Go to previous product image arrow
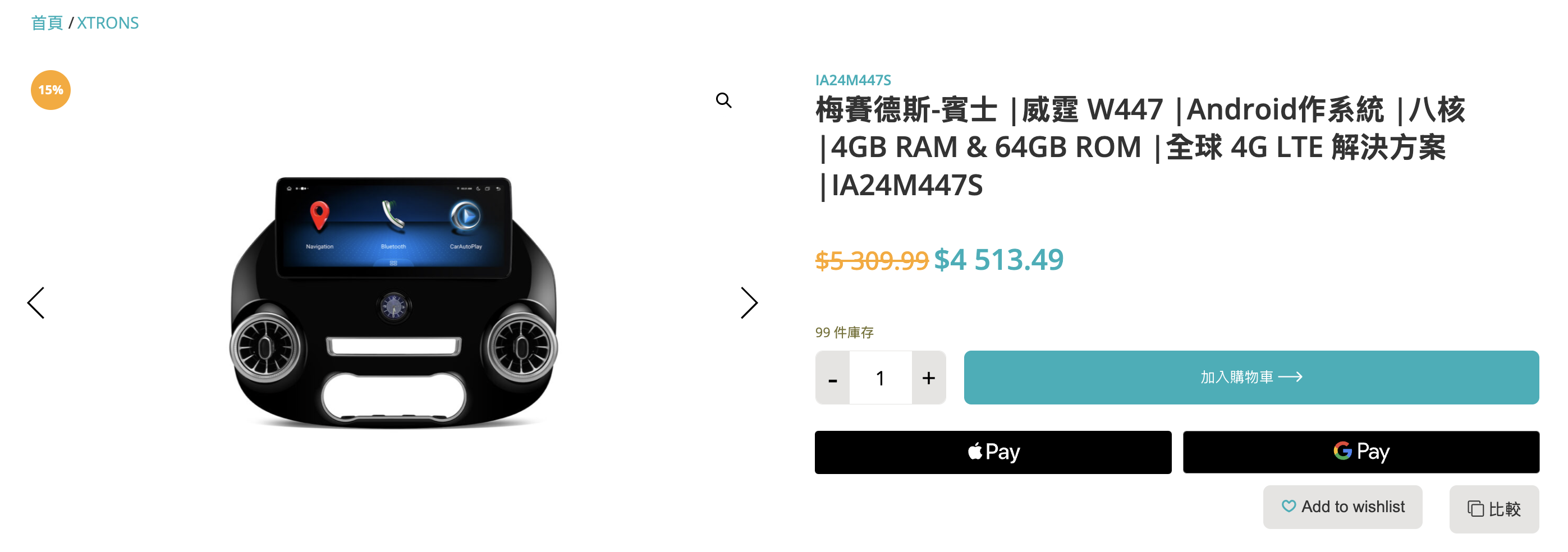This screenshot has width=1568, height=552. (36, 303)
